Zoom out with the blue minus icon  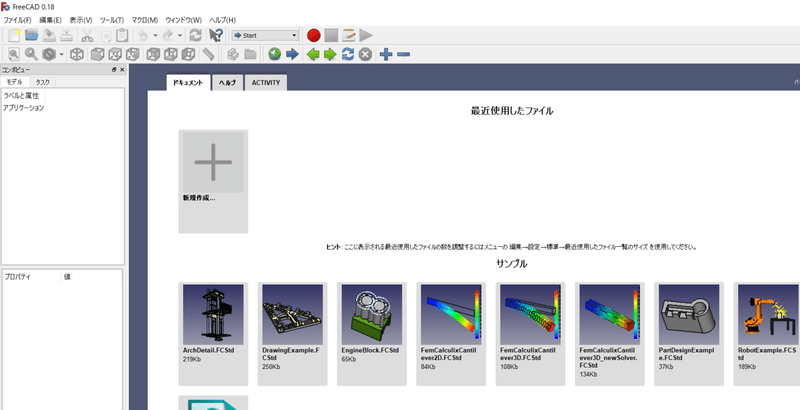[404, 54]
